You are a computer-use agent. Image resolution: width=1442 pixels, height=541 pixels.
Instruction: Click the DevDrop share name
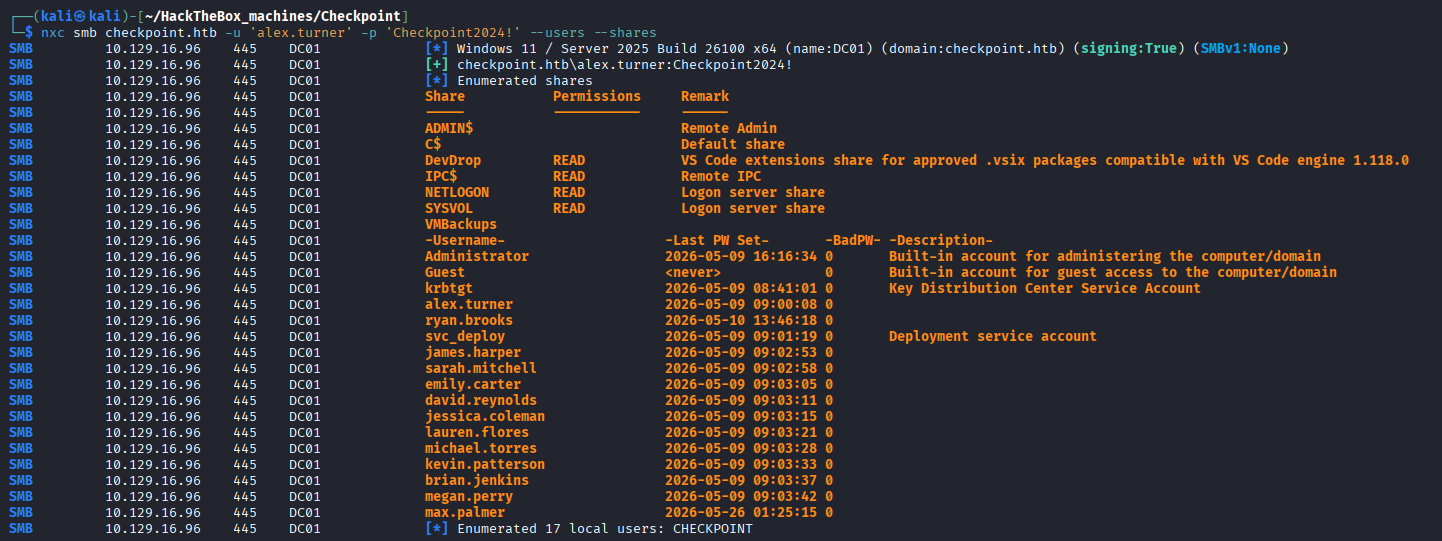453,160
